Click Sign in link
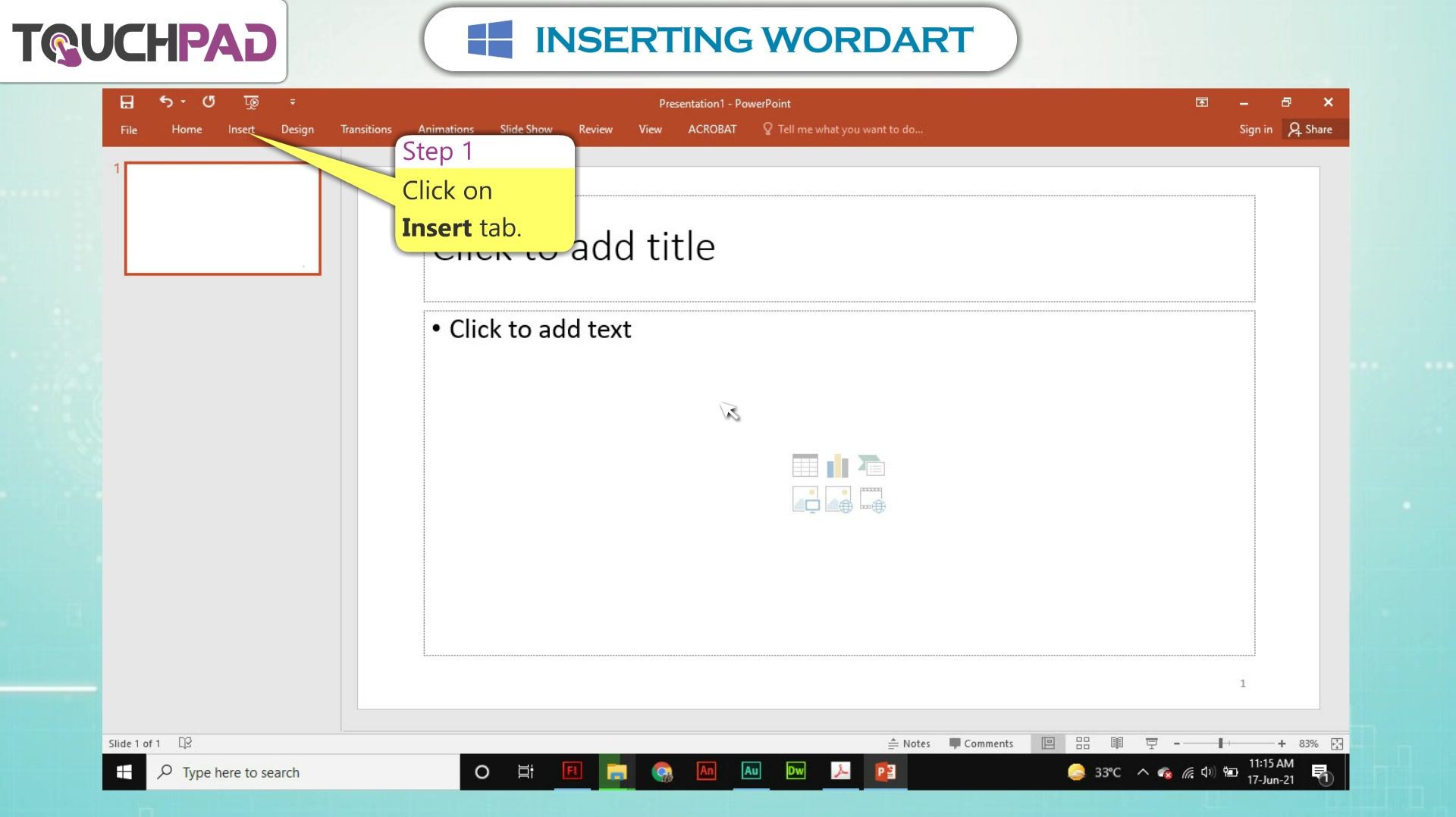 click(1255, 130)
